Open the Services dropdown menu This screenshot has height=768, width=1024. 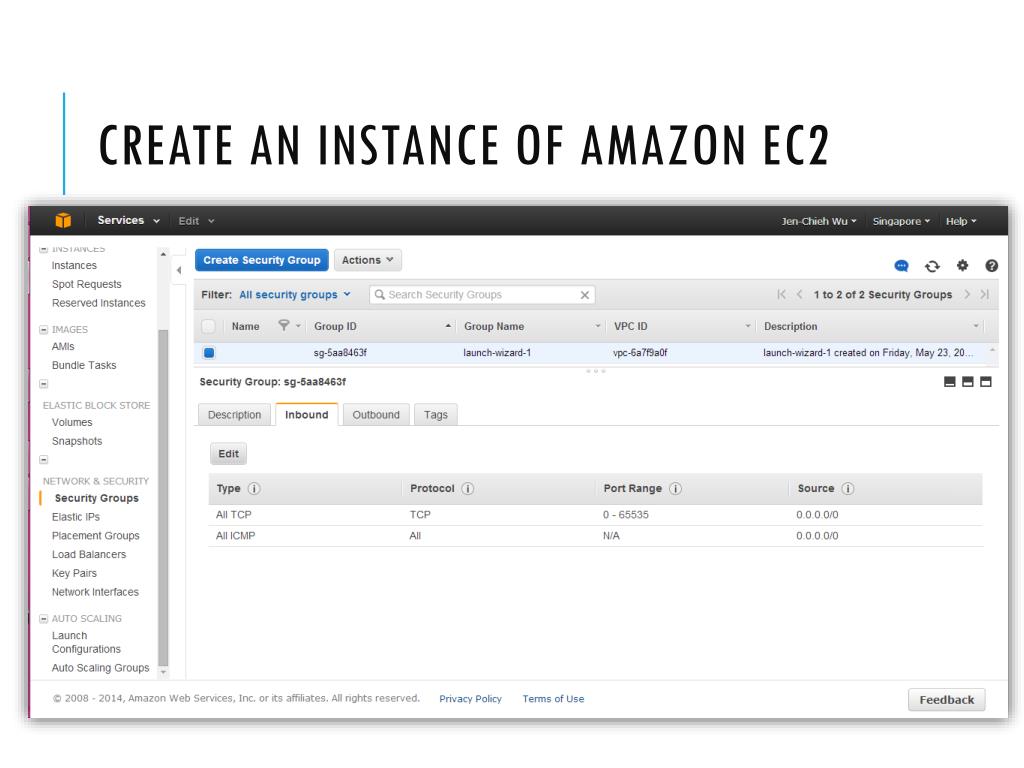pos(129,221)
